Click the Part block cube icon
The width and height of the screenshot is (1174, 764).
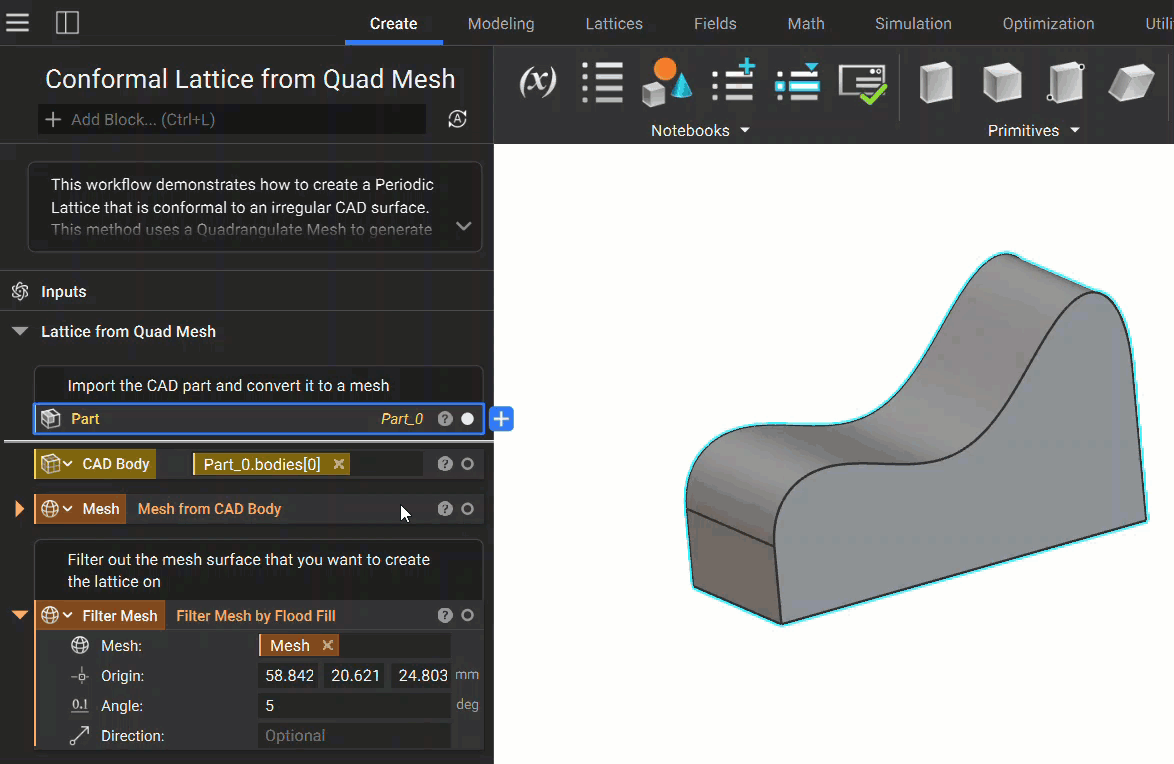pos(50,419)
